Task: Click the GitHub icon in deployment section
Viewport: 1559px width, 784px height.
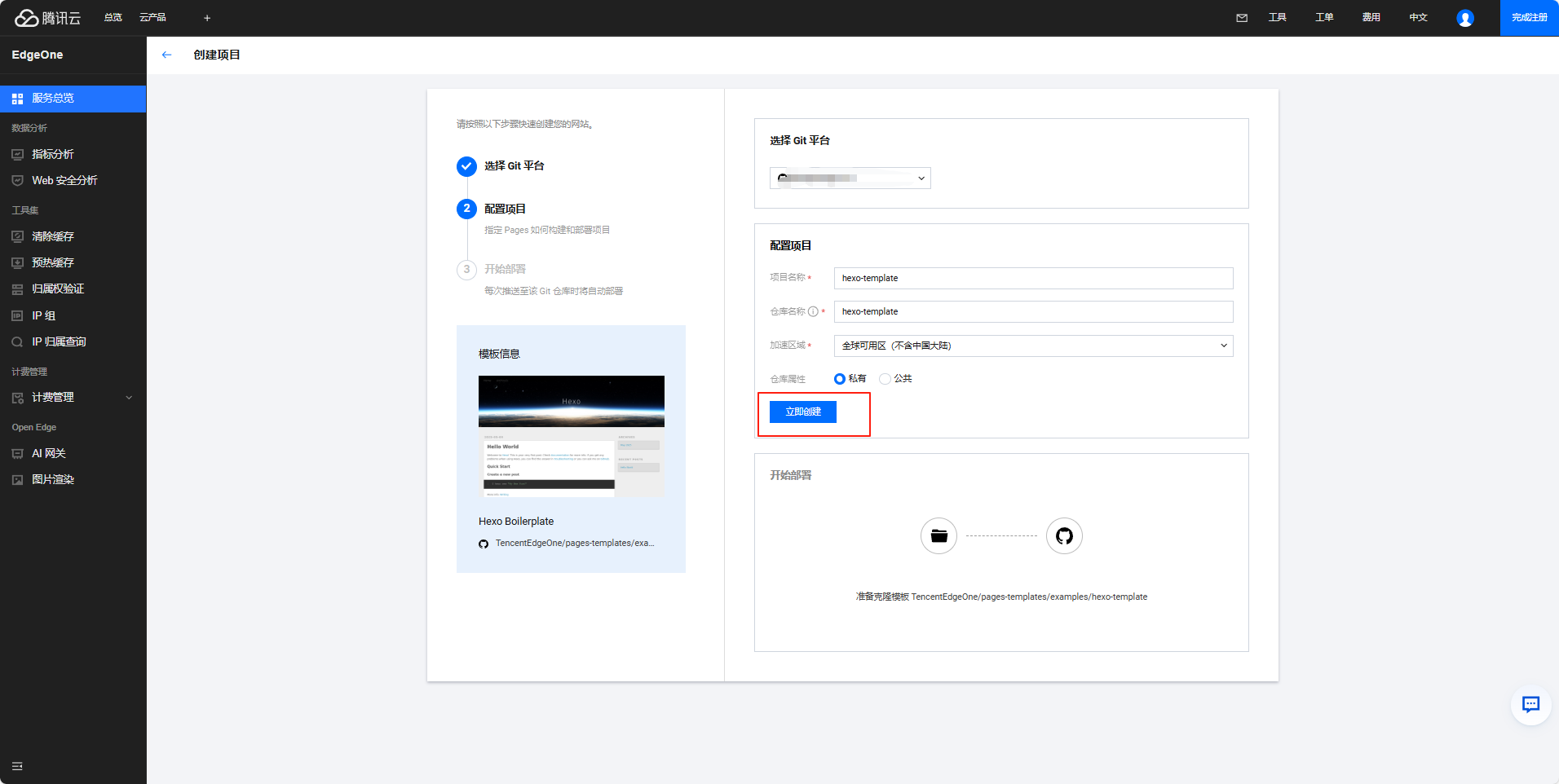Action: pos(1064,536)
